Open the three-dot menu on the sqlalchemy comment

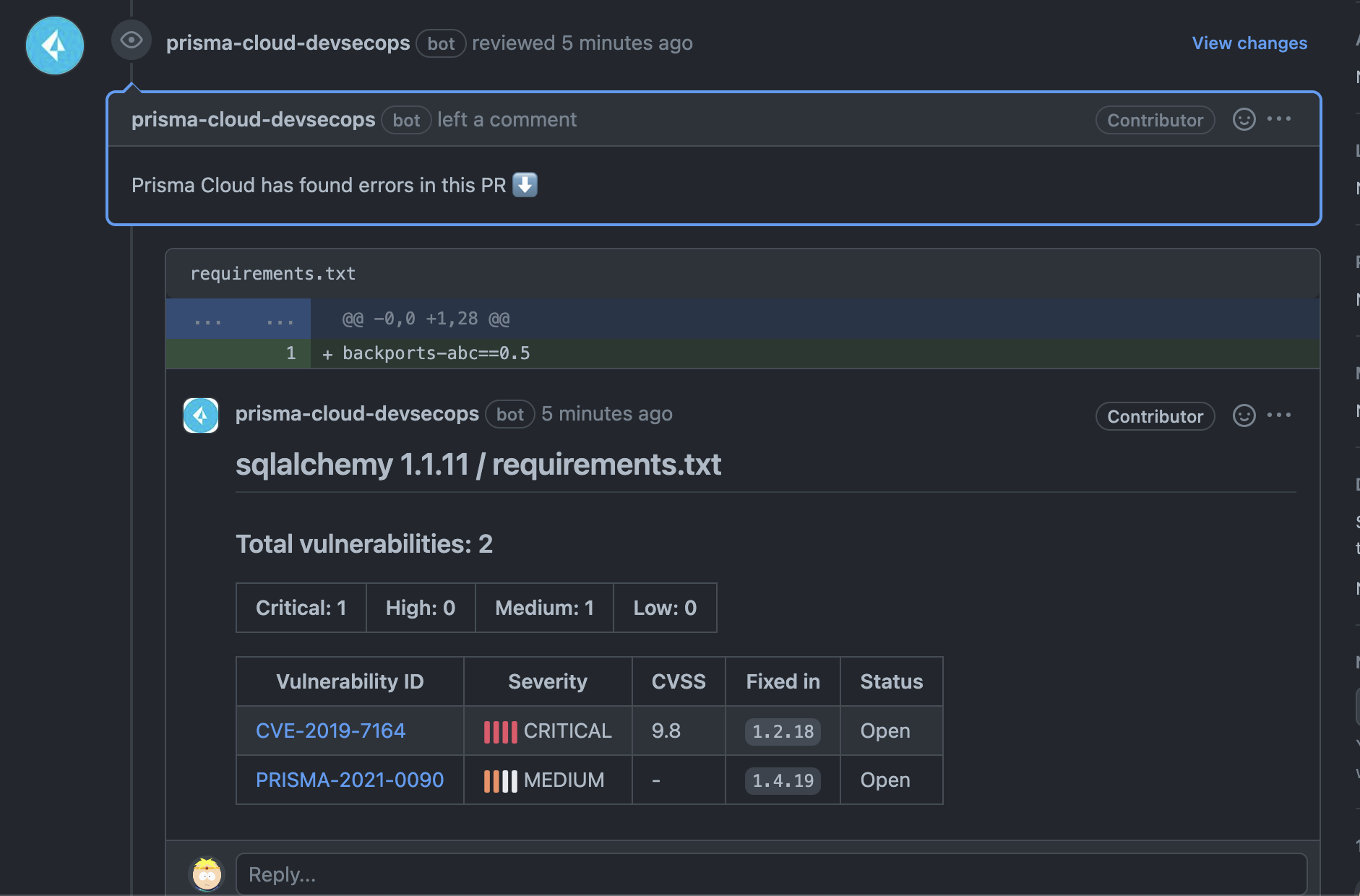pyautogui.click(x=1279, y=415)
